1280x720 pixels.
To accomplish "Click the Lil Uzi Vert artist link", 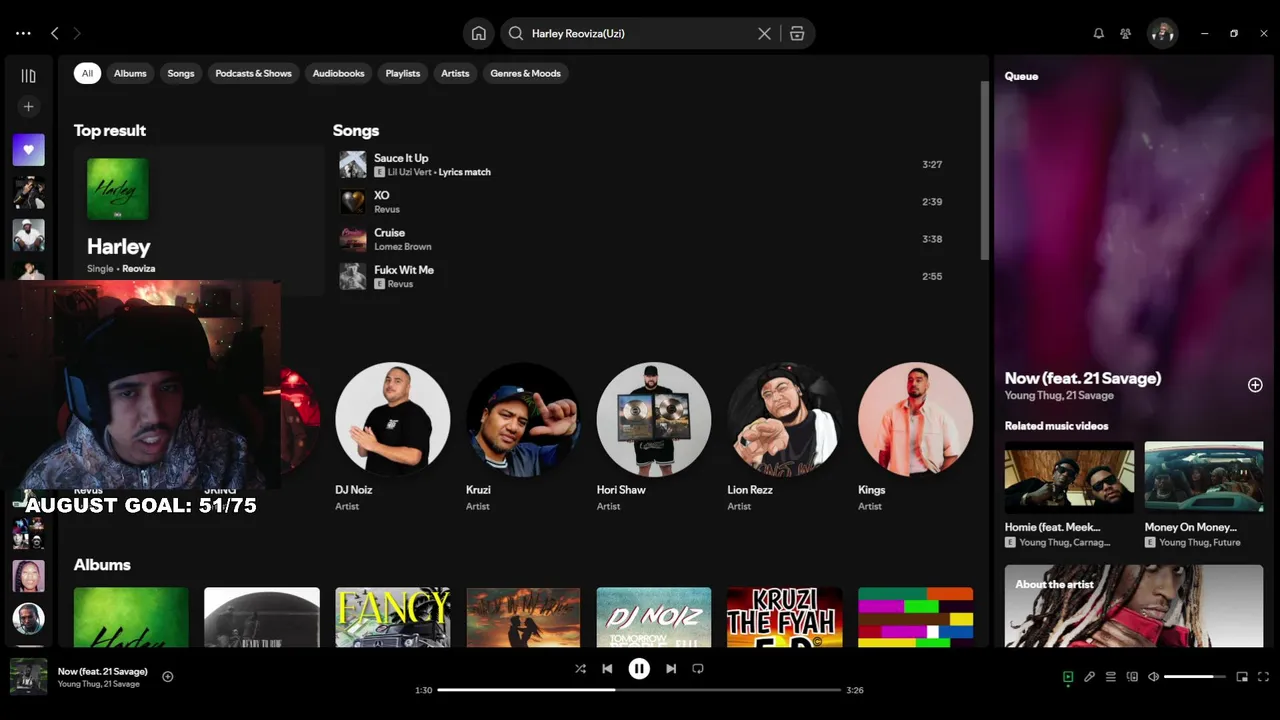I will click(x=411, y=172).
